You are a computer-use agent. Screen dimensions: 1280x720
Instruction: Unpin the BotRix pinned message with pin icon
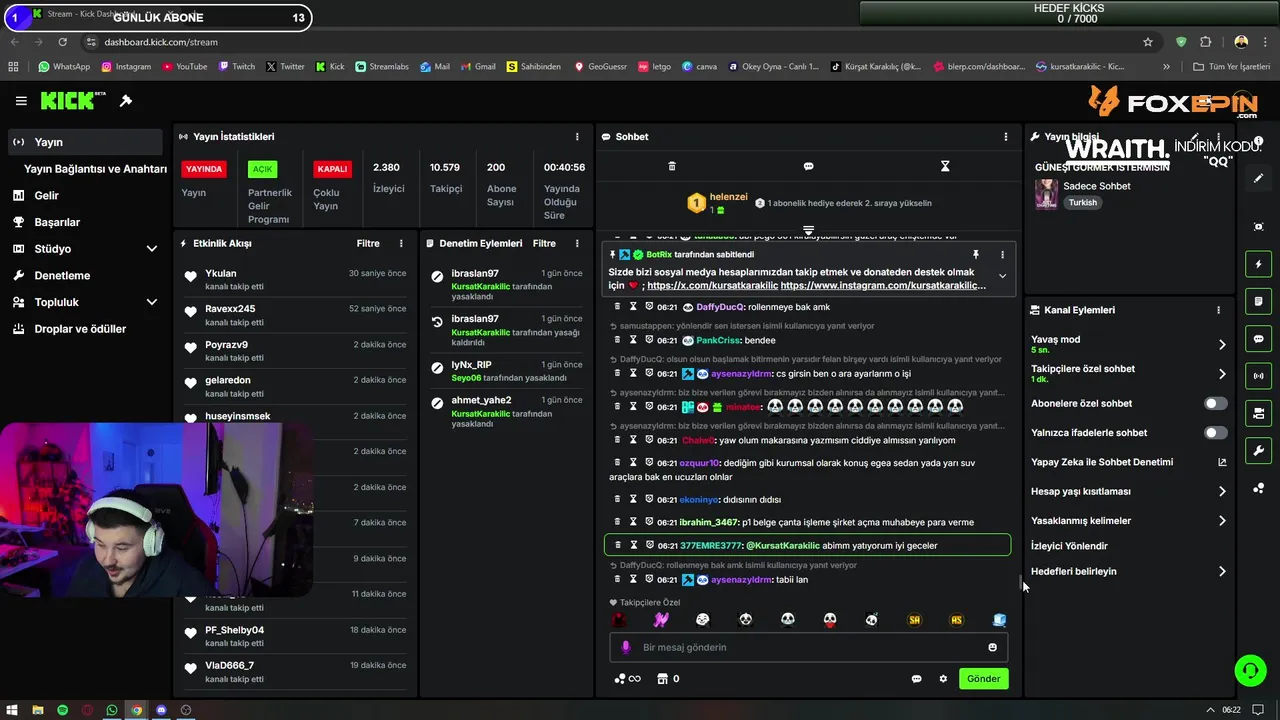pos(976,255)
